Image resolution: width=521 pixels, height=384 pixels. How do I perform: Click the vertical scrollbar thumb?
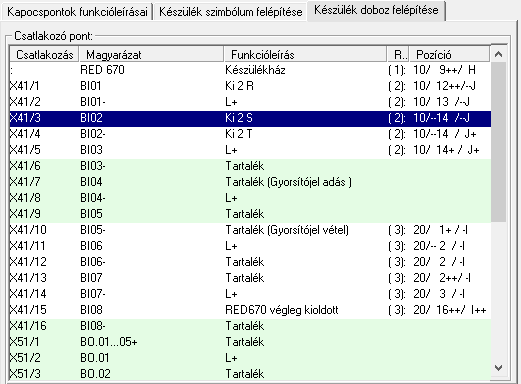coord(499,142)
